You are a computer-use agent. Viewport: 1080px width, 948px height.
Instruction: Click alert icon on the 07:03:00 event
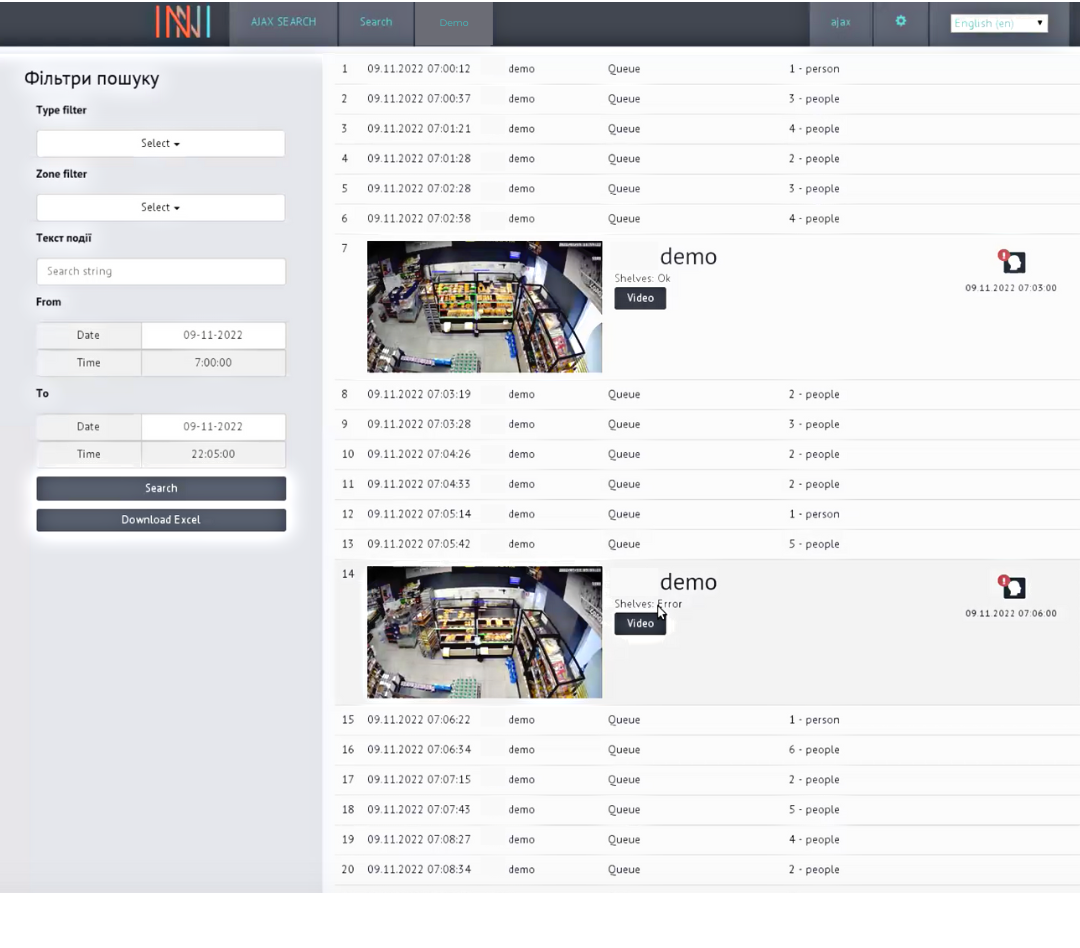click(x=1012, y=262)
